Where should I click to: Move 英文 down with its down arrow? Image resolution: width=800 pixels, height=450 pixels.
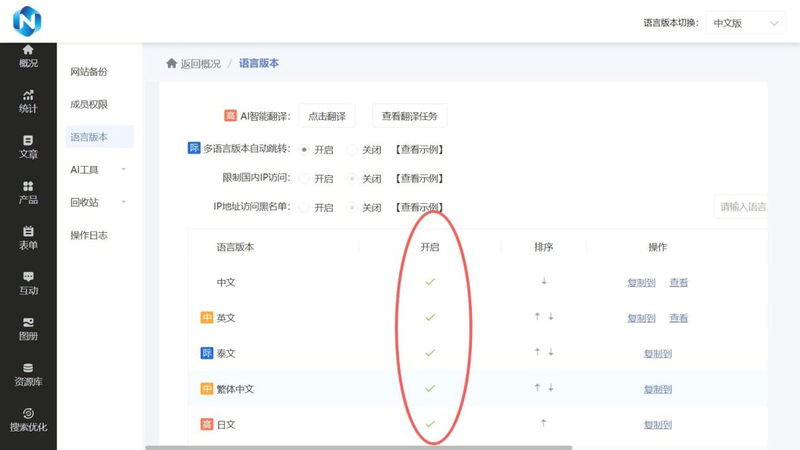click(551, 317)
